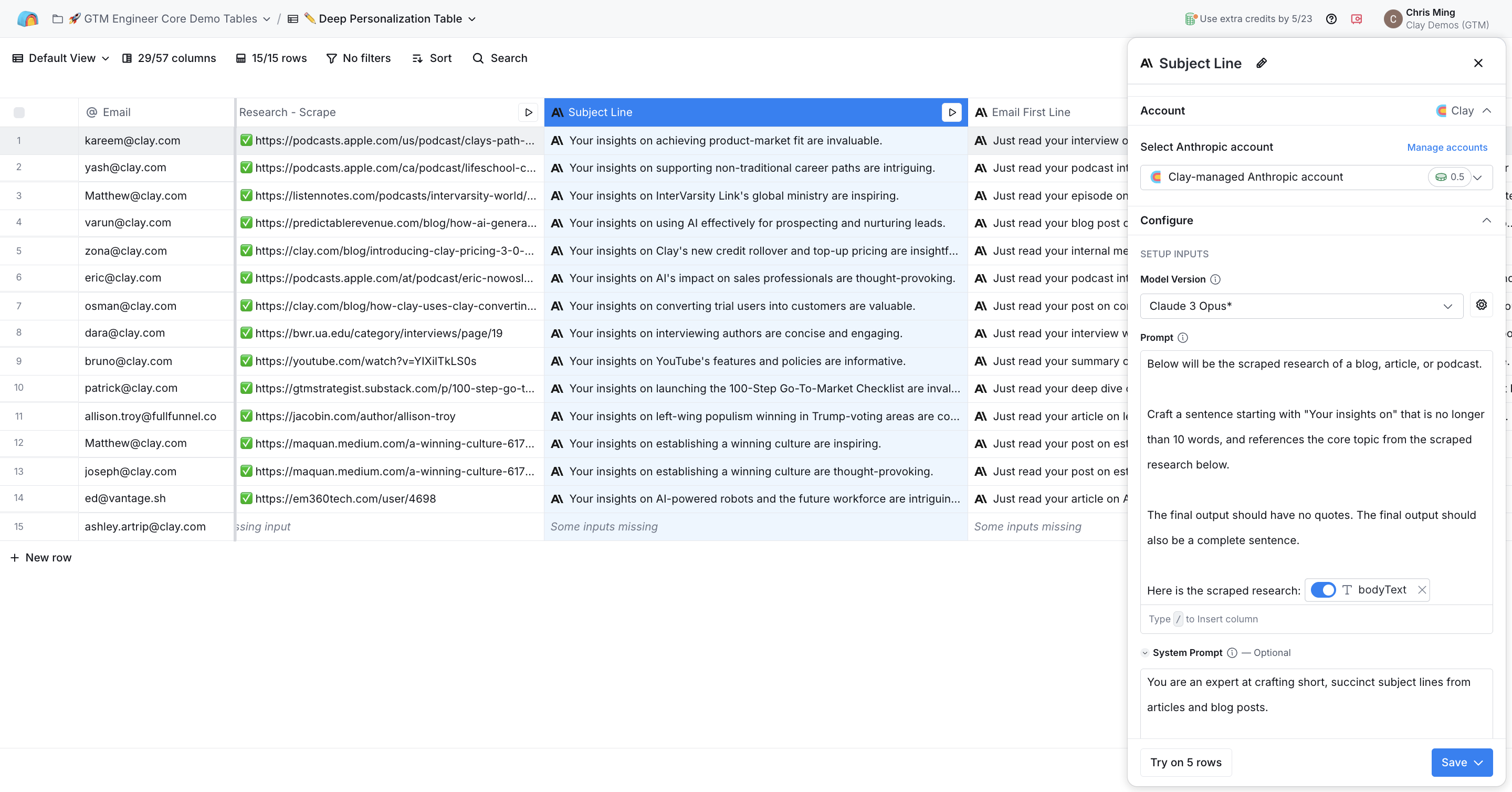
Task: Open the Default View dropdown
Action: click(59, 58)
